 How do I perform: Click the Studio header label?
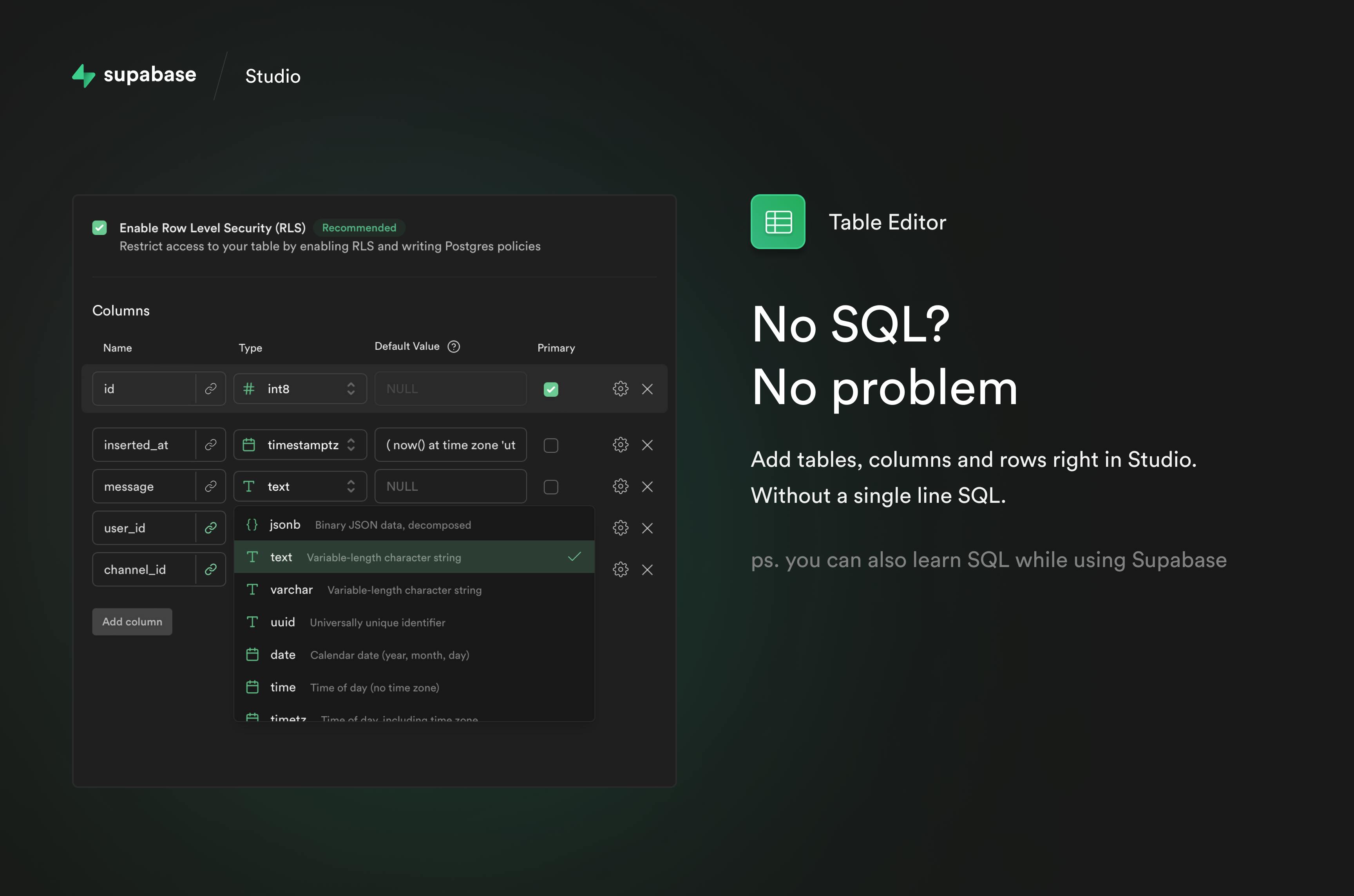click(x=273, y=76)
